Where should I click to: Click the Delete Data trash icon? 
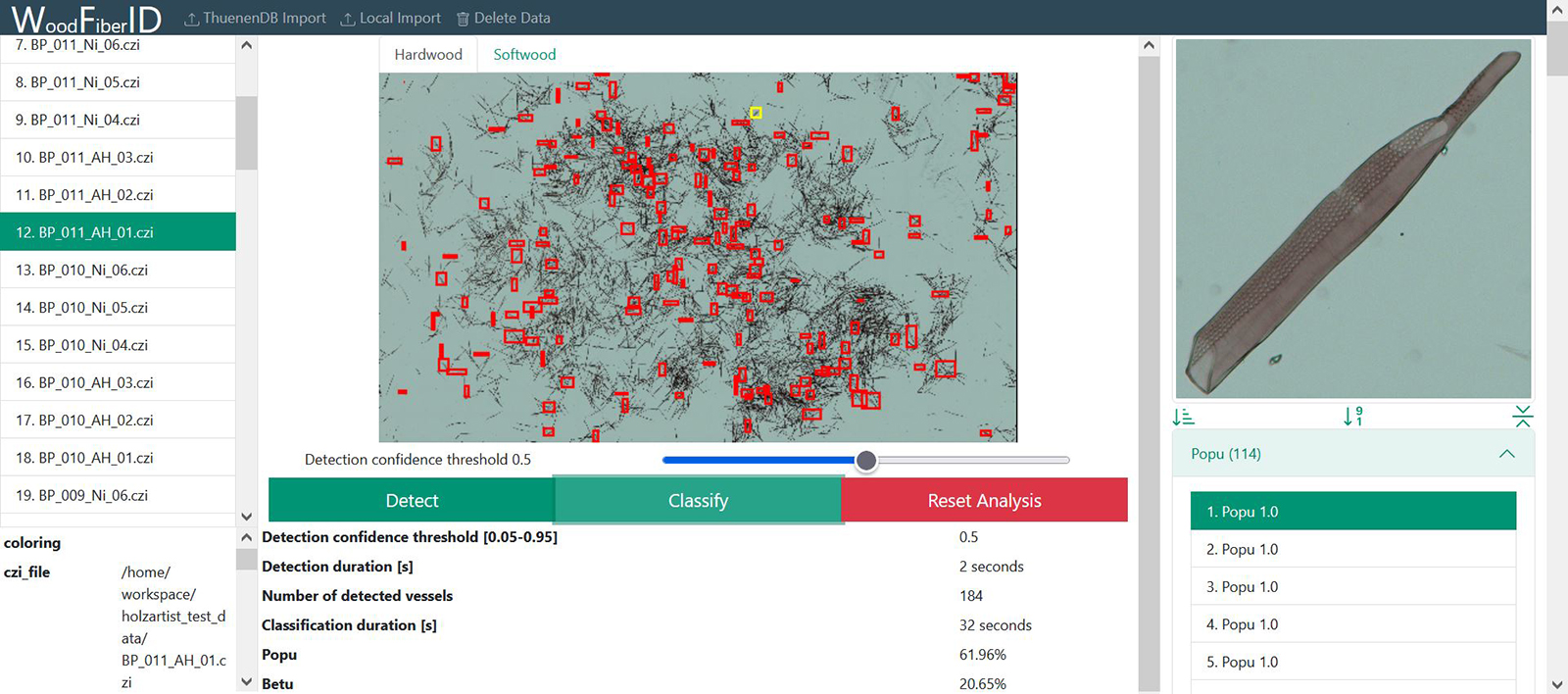[x=463, y=19]
